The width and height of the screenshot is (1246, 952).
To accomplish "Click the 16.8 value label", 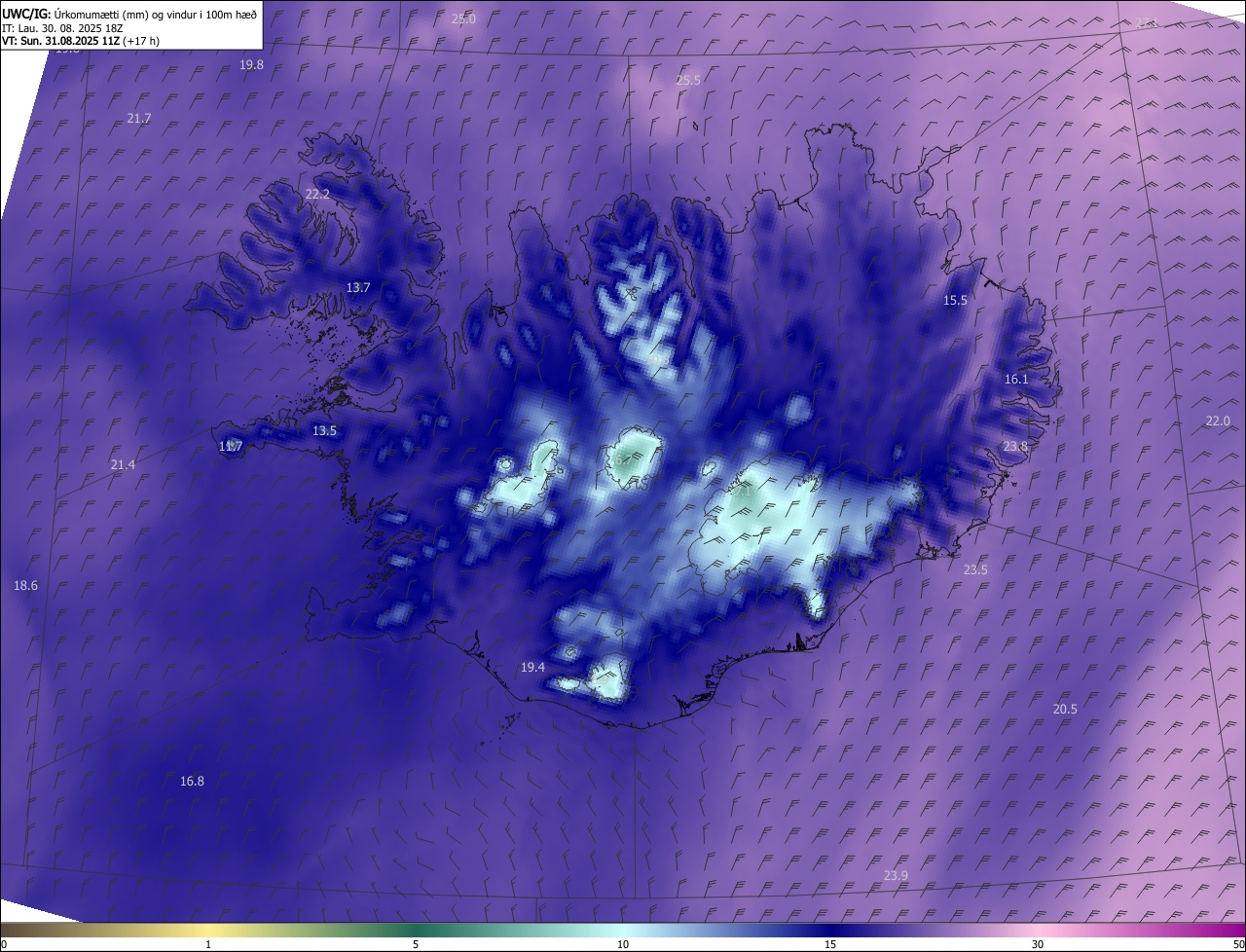I will 192,781.
